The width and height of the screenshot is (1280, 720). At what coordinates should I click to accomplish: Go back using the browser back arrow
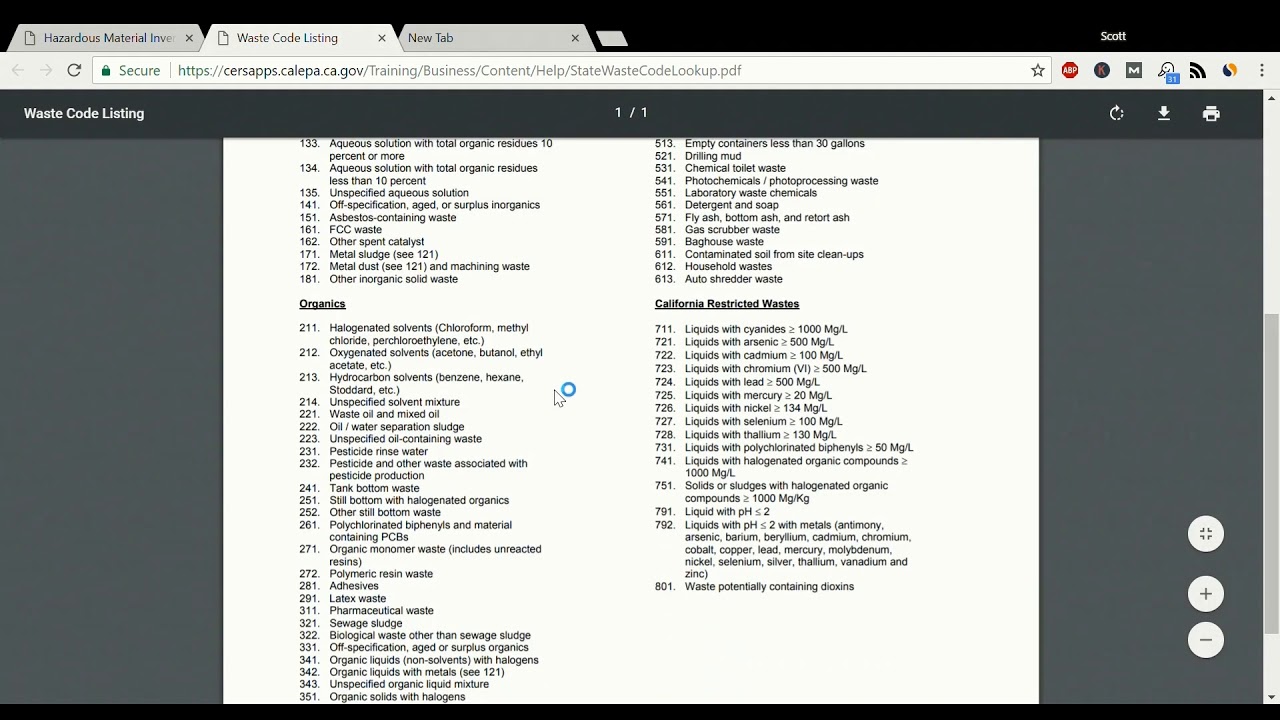(x=18, y=70)
